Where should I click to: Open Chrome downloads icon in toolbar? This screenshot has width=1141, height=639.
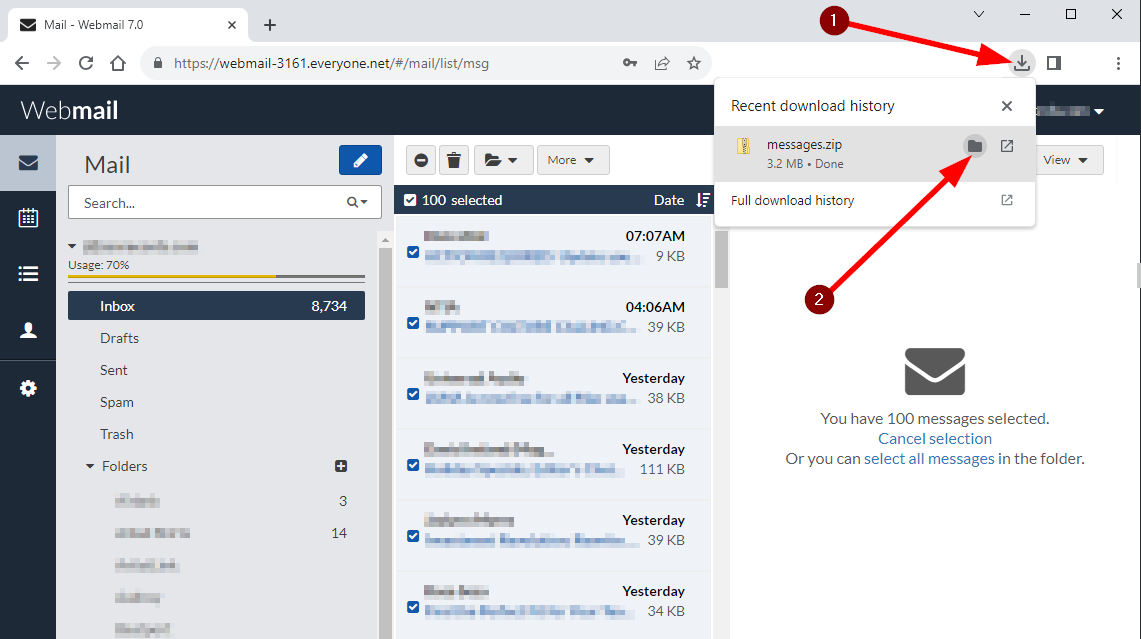coord(1021,63)
